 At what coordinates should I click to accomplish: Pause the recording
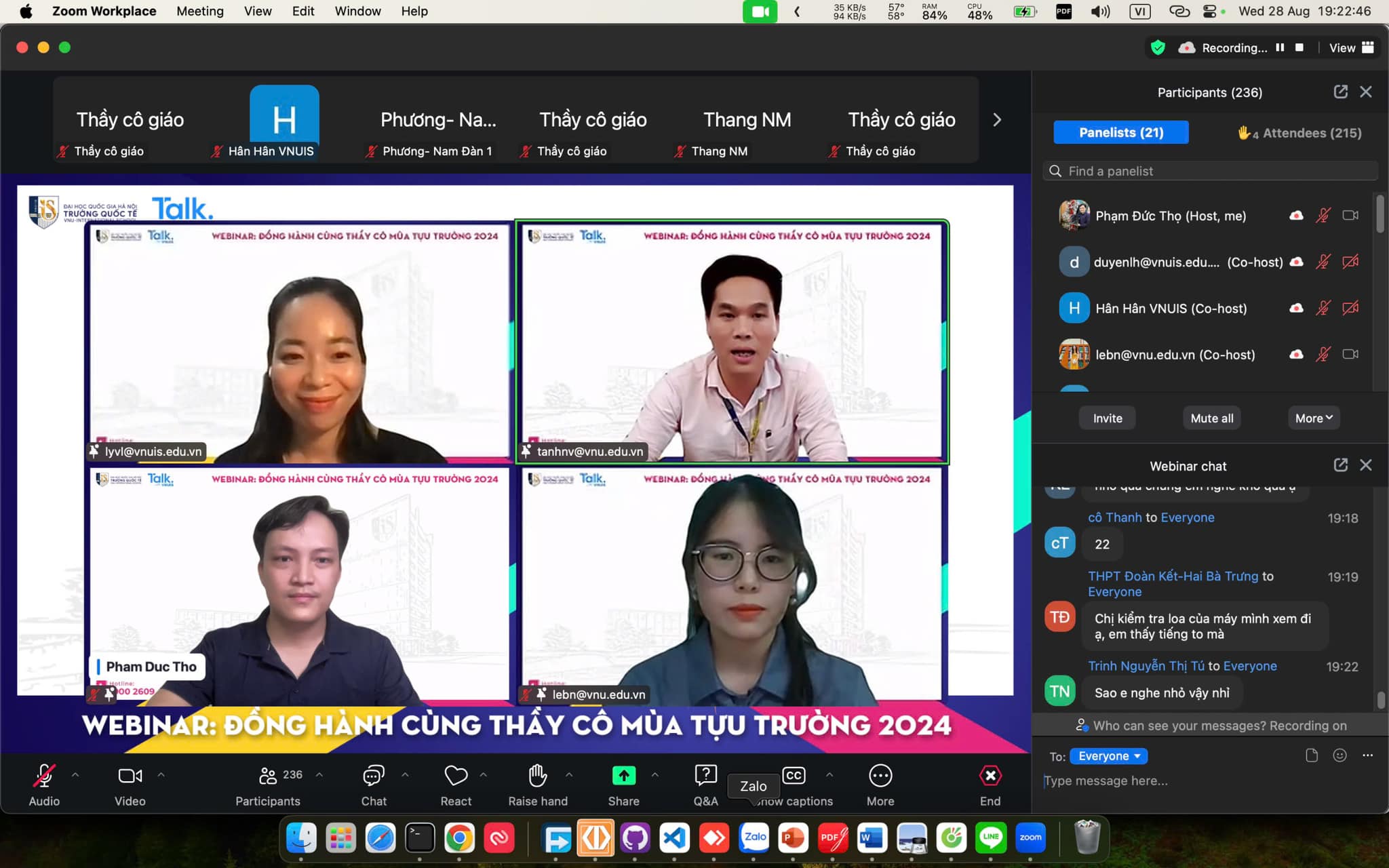[x=1280, y=47]
